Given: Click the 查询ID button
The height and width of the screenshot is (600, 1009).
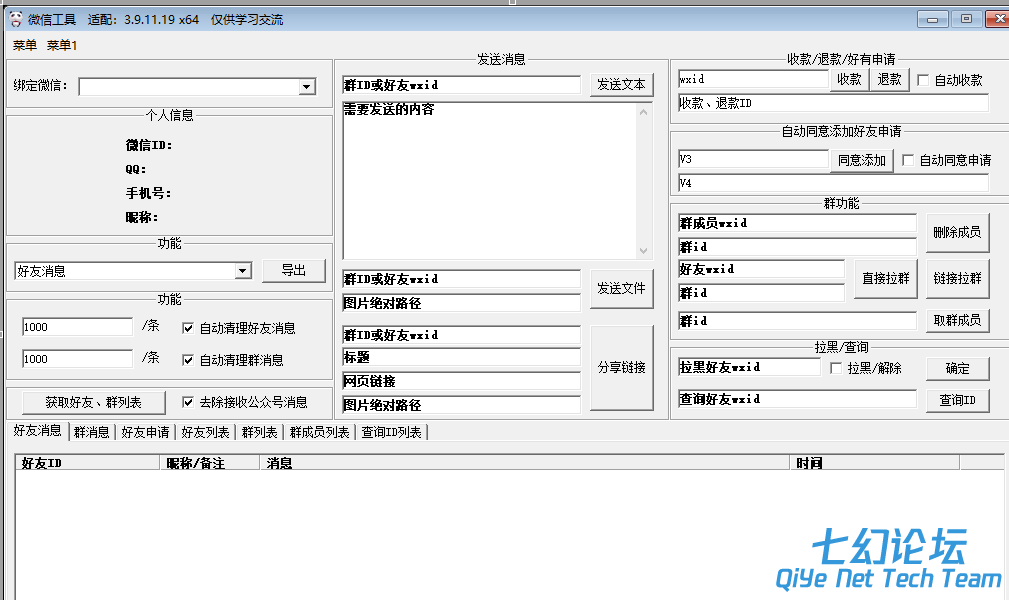Looking at the screenshot, I should pyautogui.click(x=957, y=400).
